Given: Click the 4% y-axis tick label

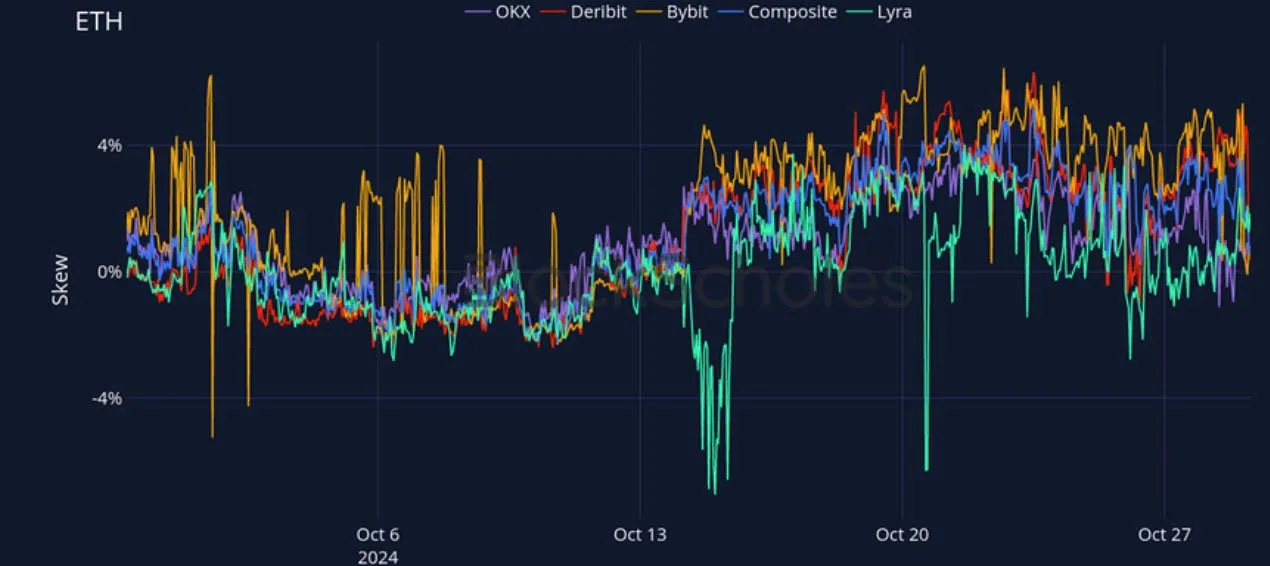Looking at the screenshot, I should [109, 146].
